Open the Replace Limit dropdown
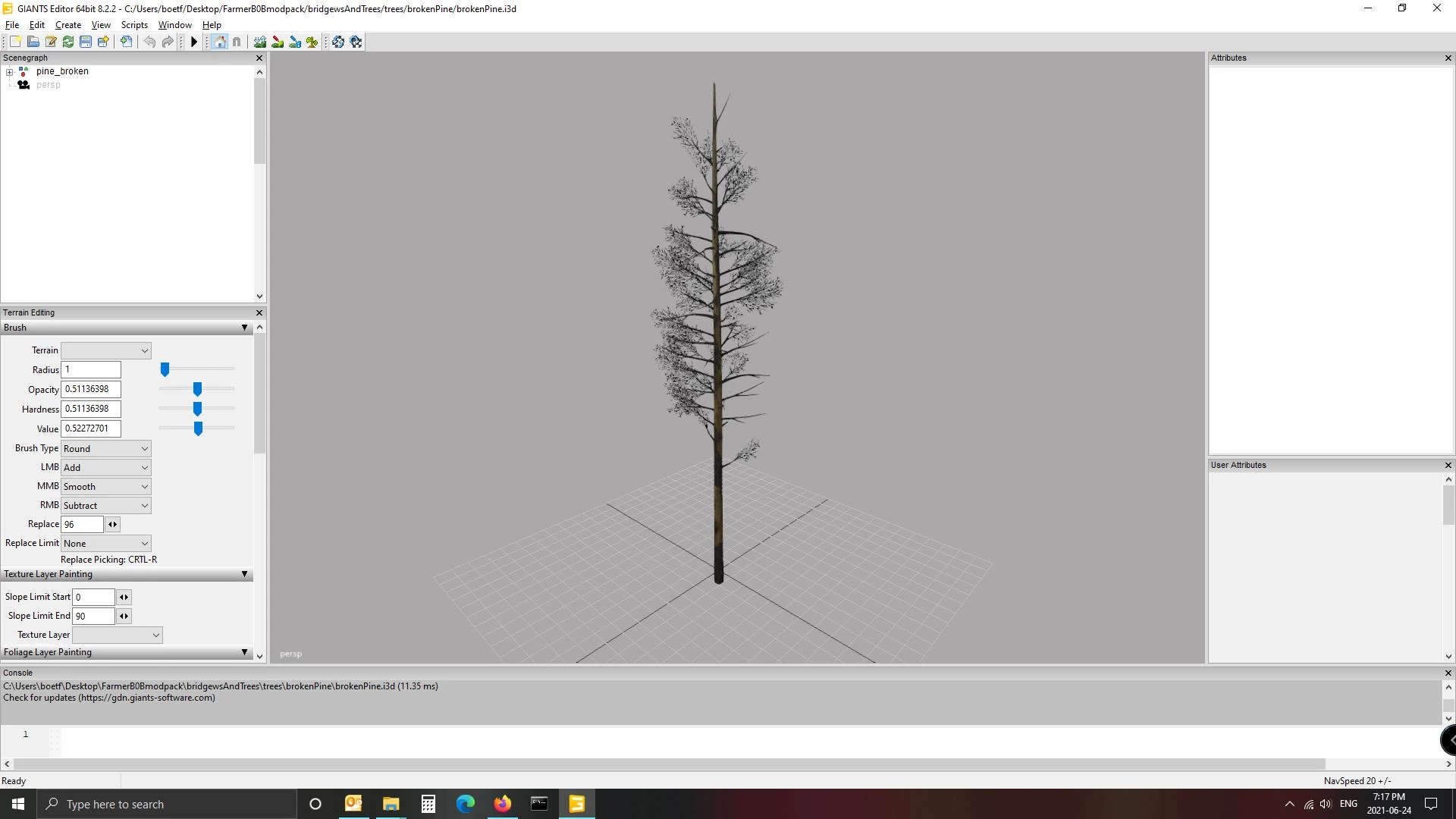1456x819 pixels. click(x=105, y=543)
